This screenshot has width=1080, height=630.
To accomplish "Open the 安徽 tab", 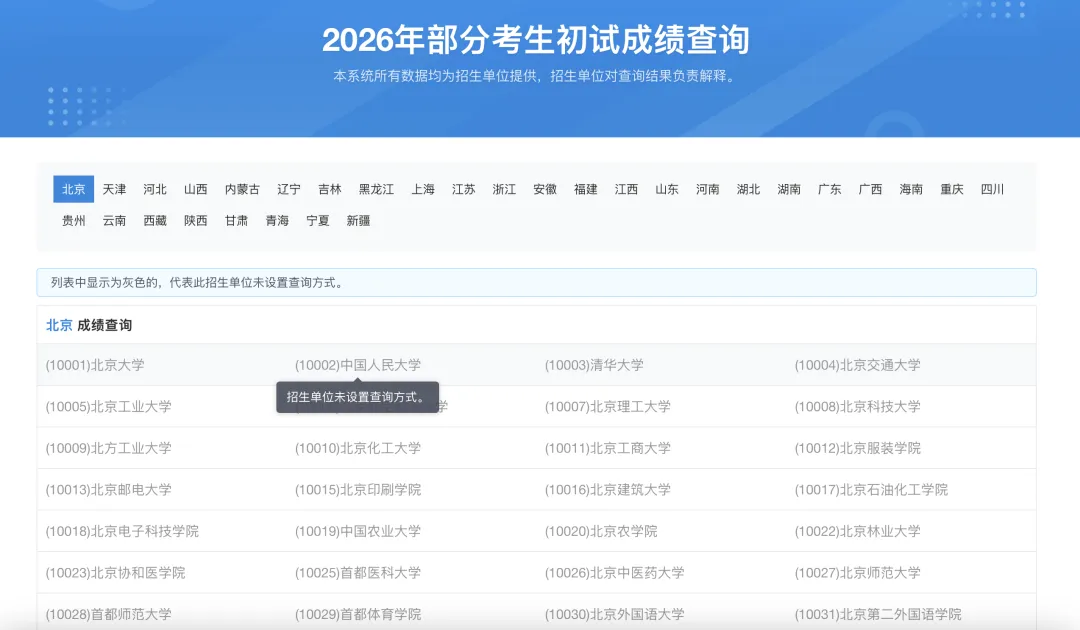I will point(545,189).
